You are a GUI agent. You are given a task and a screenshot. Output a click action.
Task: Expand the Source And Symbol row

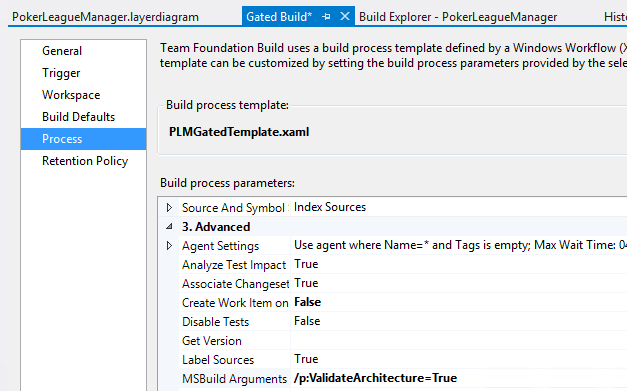[x=169, y=207]
